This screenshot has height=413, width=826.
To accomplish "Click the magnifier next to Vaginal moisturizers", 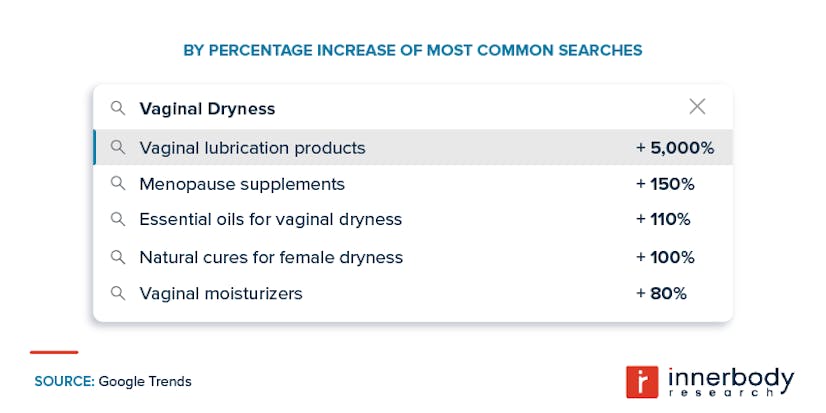I will coord(118,293).
